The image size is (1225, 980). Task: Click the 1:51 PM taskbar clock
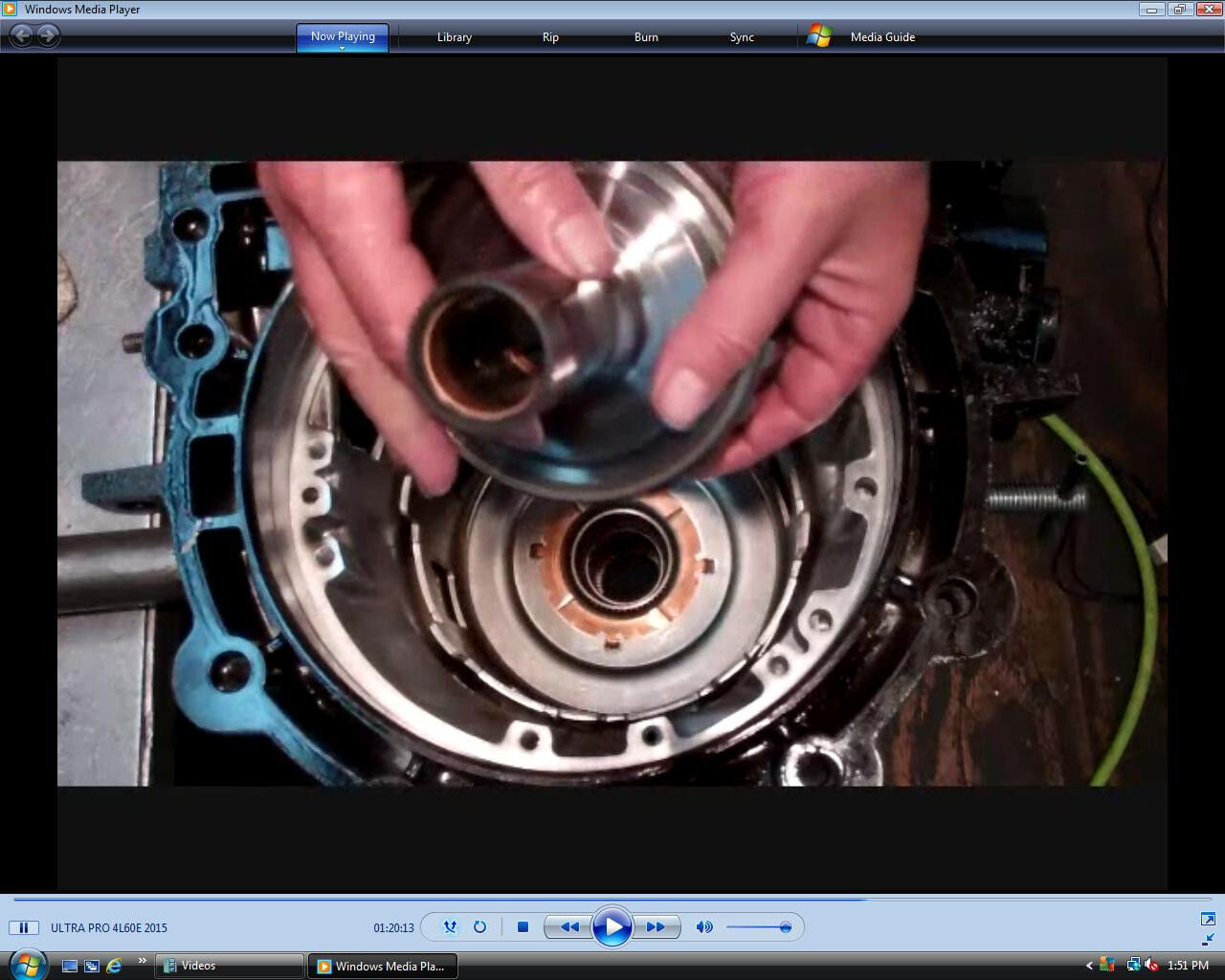(1188, 966)
